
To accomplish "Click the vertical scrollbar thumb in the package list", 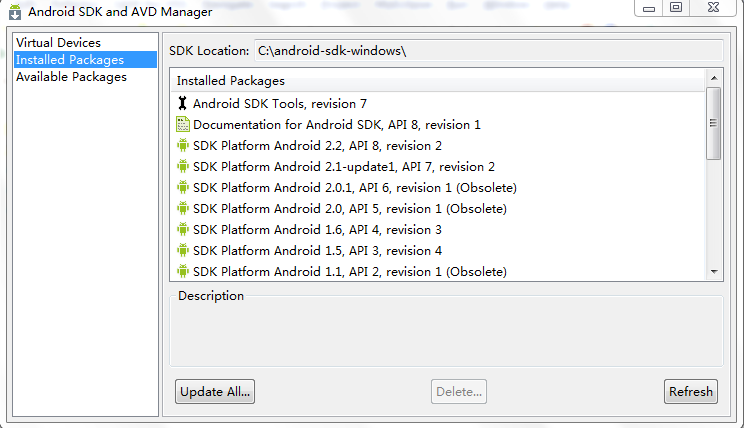I will pos(713,123).
